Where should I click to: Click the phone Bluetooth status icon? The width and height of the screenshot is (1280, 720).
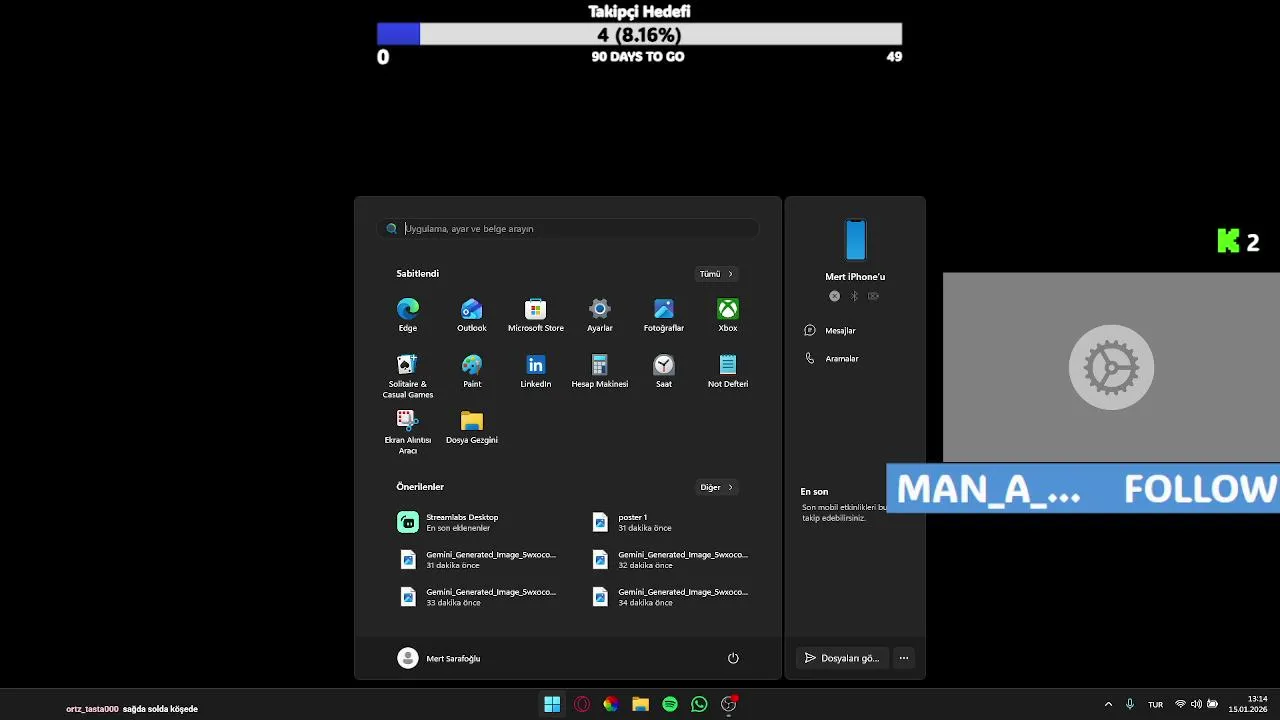click(854, 296)
